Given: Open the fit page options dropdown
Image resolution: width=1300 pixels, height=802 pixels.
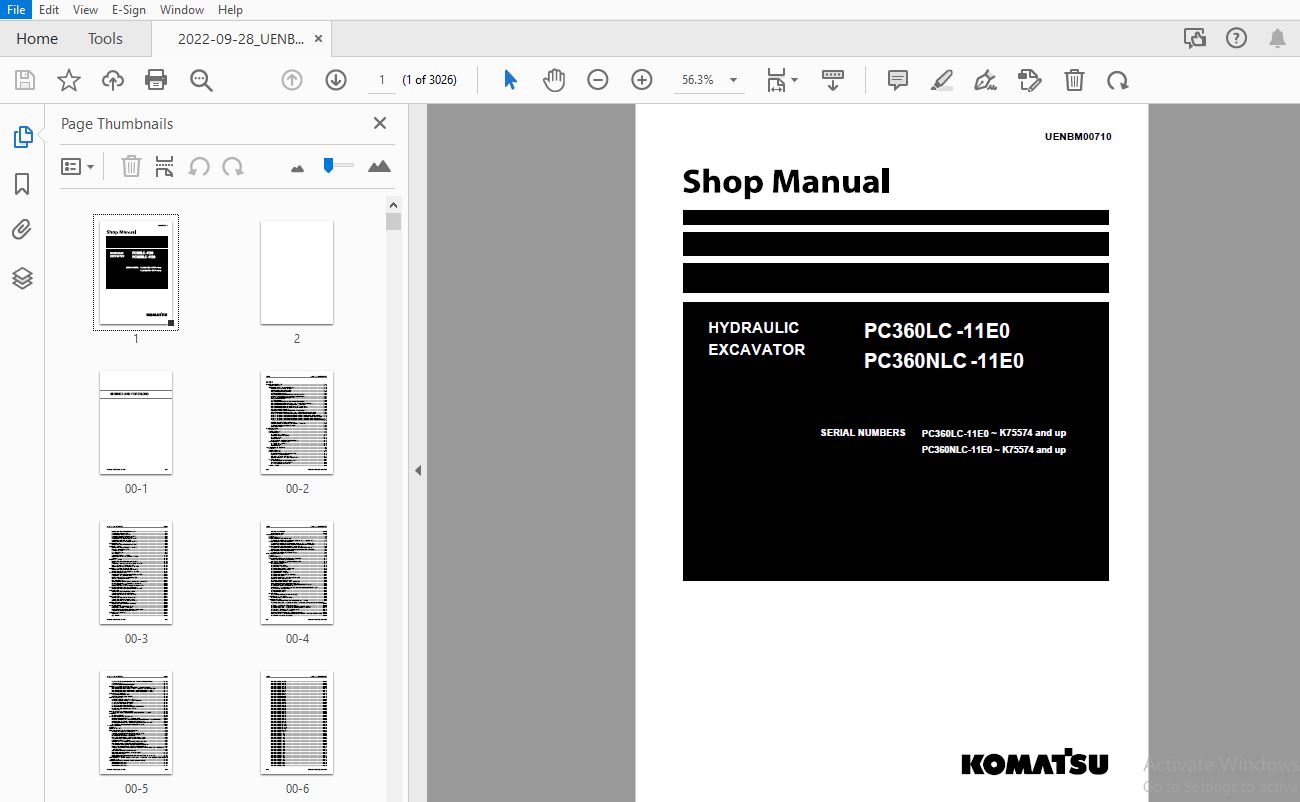Looking at the screenshot, I should [x=782, y=80].
